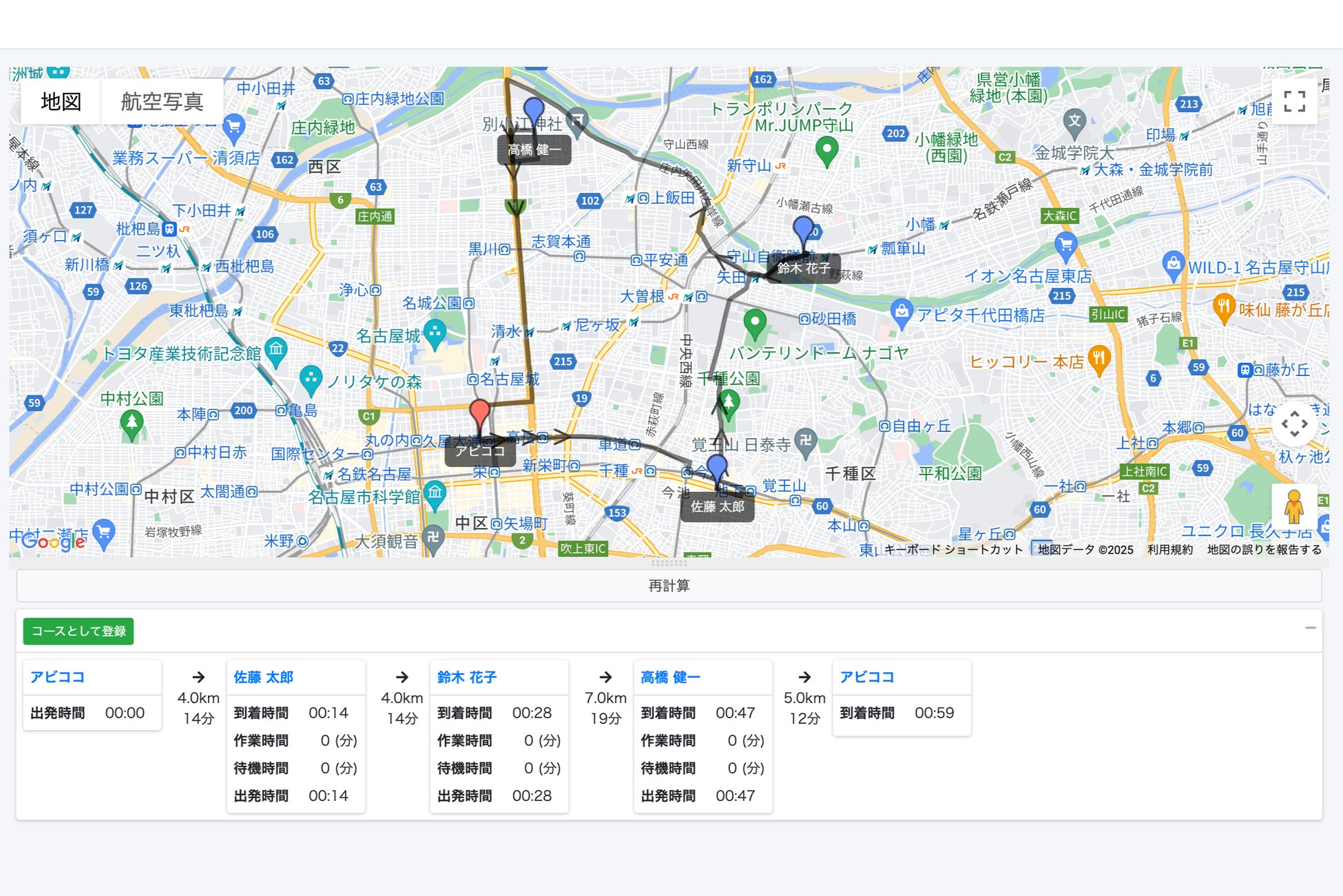Switch to 地図 map view

pos(61,102)
